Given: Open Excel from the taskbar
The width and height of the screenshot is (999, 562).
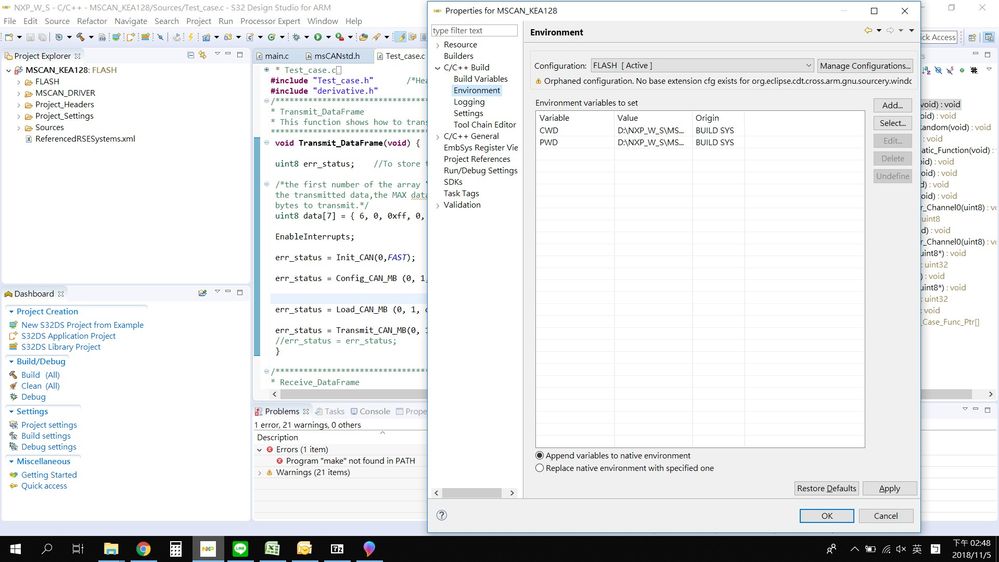Looking at the screenshot, I should click(272, 549).
